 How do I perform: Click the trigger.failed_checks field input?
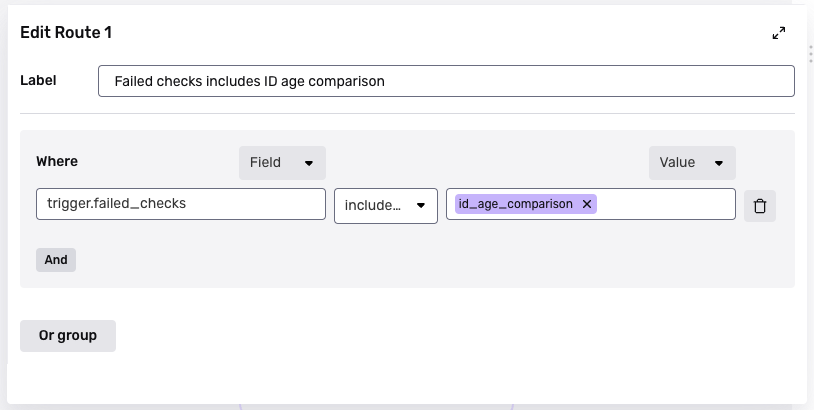(x=181, y=204)
